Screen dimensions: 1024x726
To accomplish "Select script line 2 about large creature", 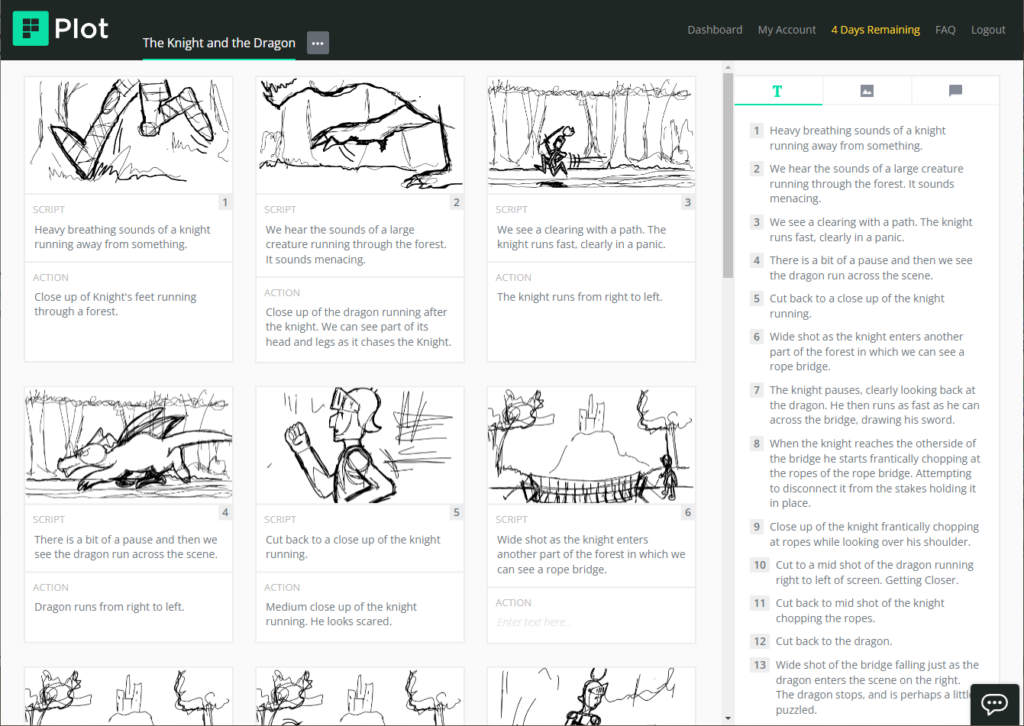I will click(867, 183).
